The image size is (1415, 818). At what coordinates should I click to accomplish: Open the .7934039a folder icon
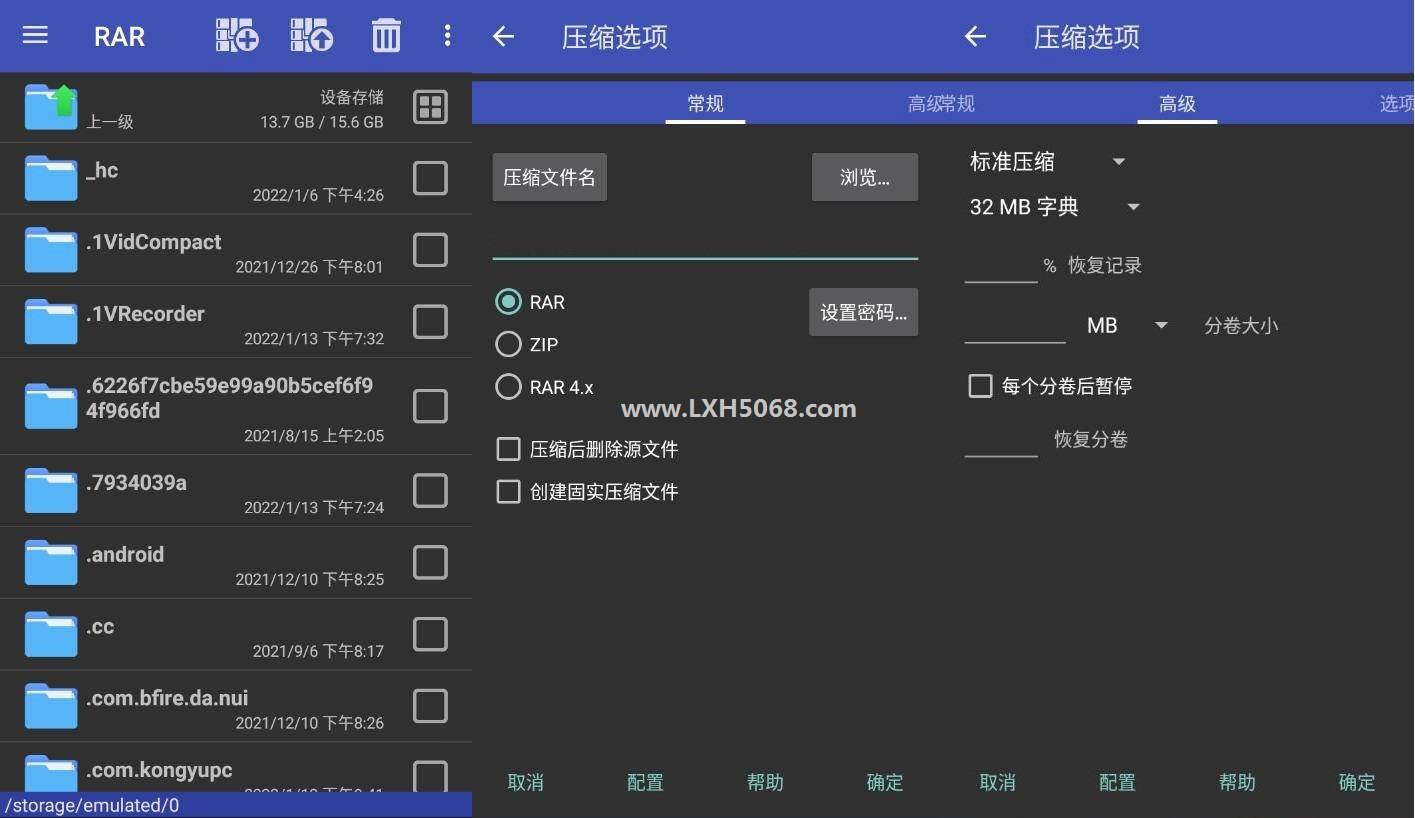click(51, 491)
